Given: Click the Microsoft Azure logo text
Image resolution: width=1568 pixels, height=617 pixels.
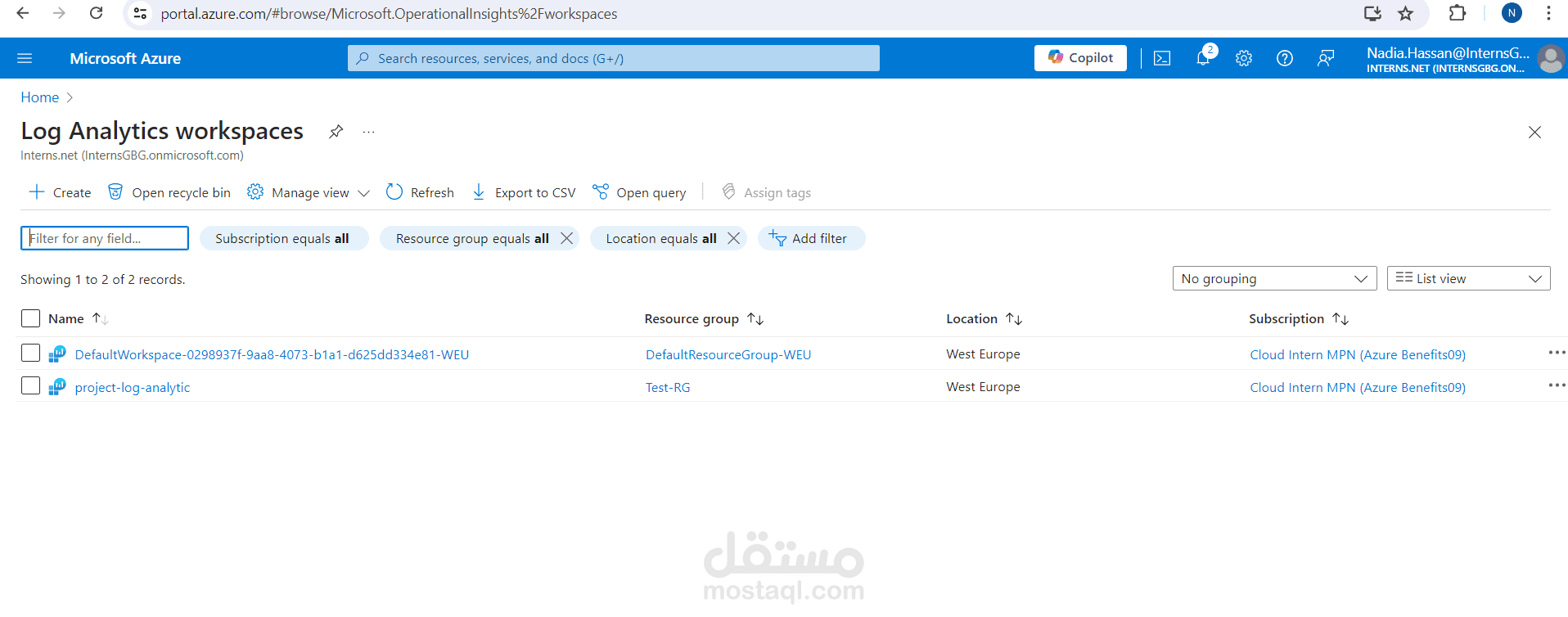Looking at the screenshot, I should pyautogui.click(x=125, y=58).
